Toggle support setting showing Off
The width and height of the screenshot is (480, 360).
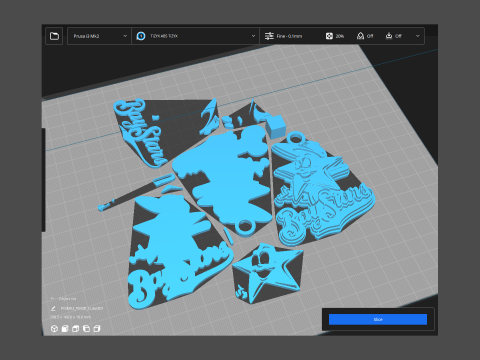click(x=365, y=36)
